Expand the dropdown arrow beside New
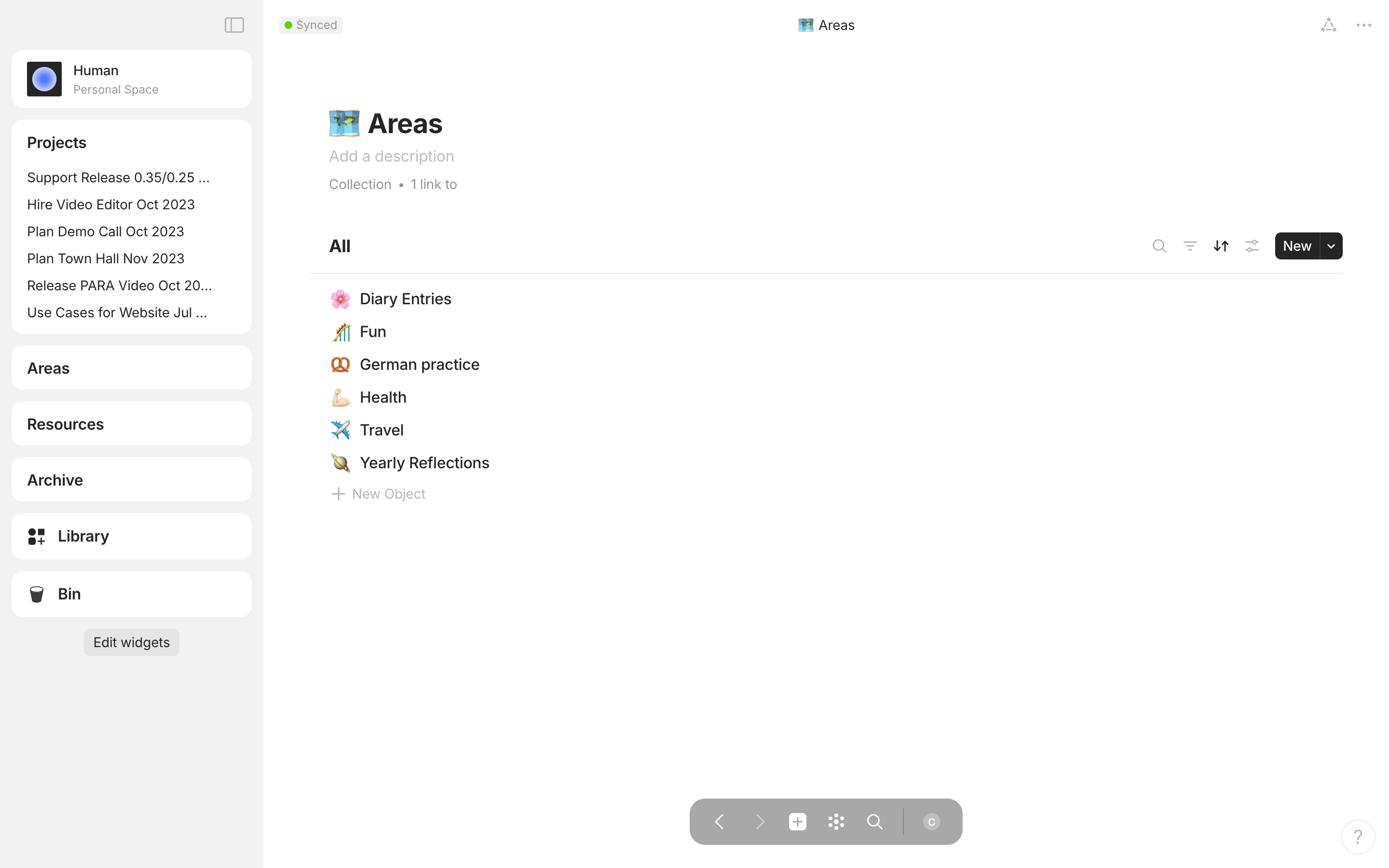This screenshot has width=1389, height=868. (x=1331, y=246)
